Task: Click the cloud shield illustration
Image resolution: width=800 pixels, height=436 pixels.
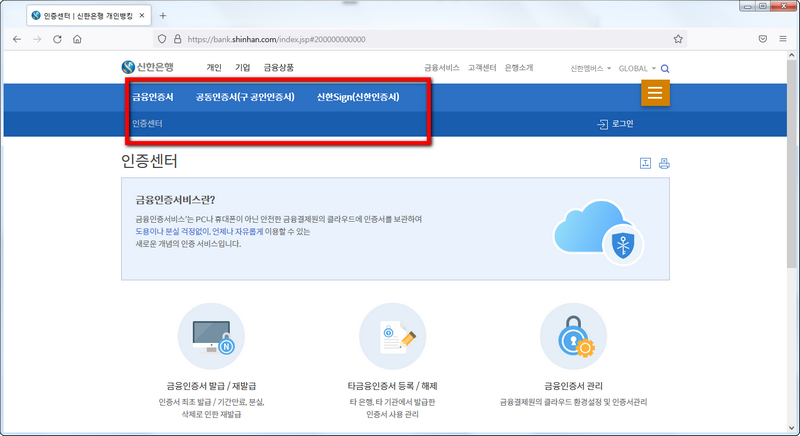Action: (598, 232)
